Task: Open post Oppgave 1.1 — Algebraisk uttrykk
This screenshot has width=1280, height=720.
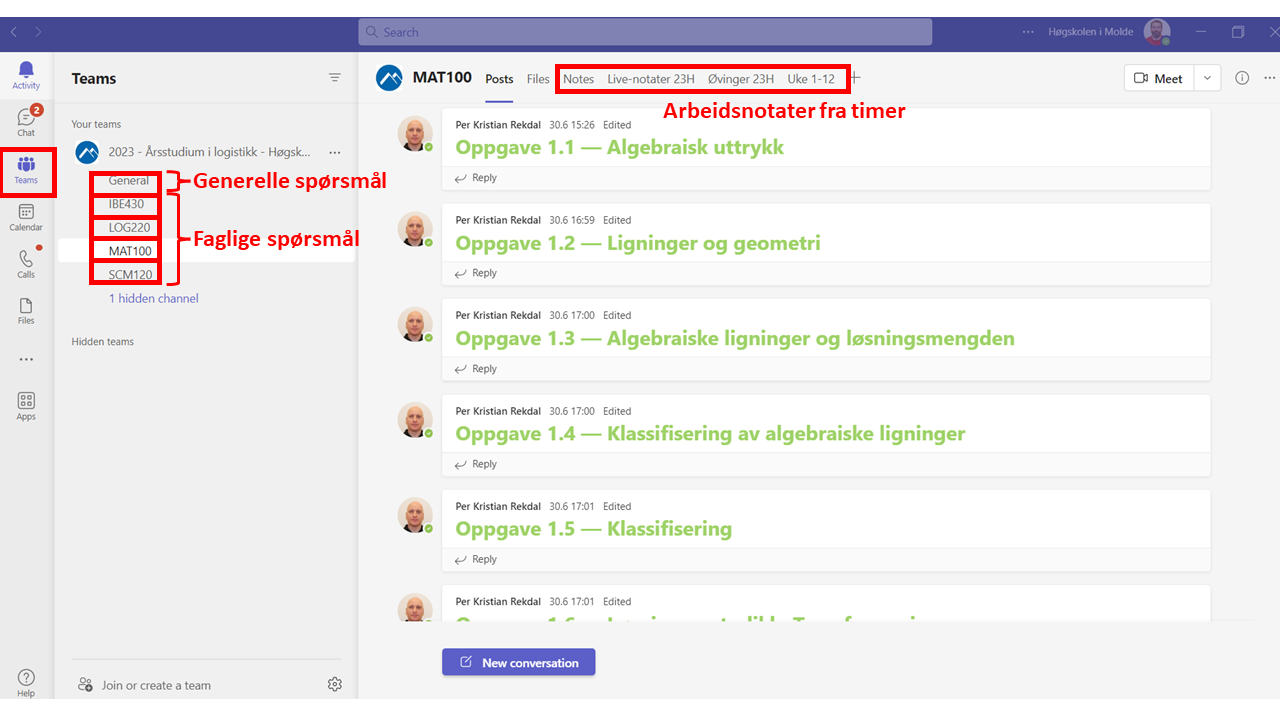Action: 620,147
